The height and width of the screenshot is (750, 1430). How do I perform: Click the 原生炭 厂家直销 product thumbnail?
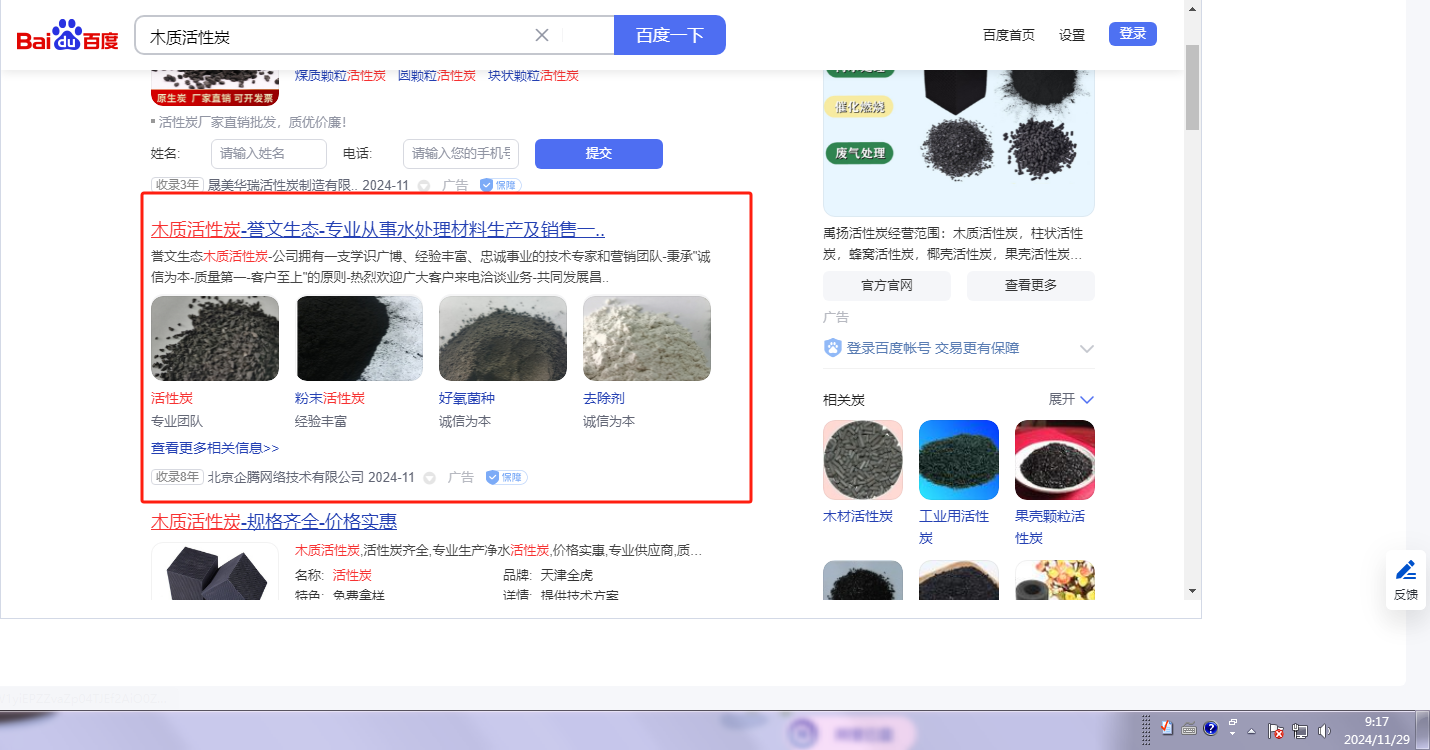click(x=215, y=86)
